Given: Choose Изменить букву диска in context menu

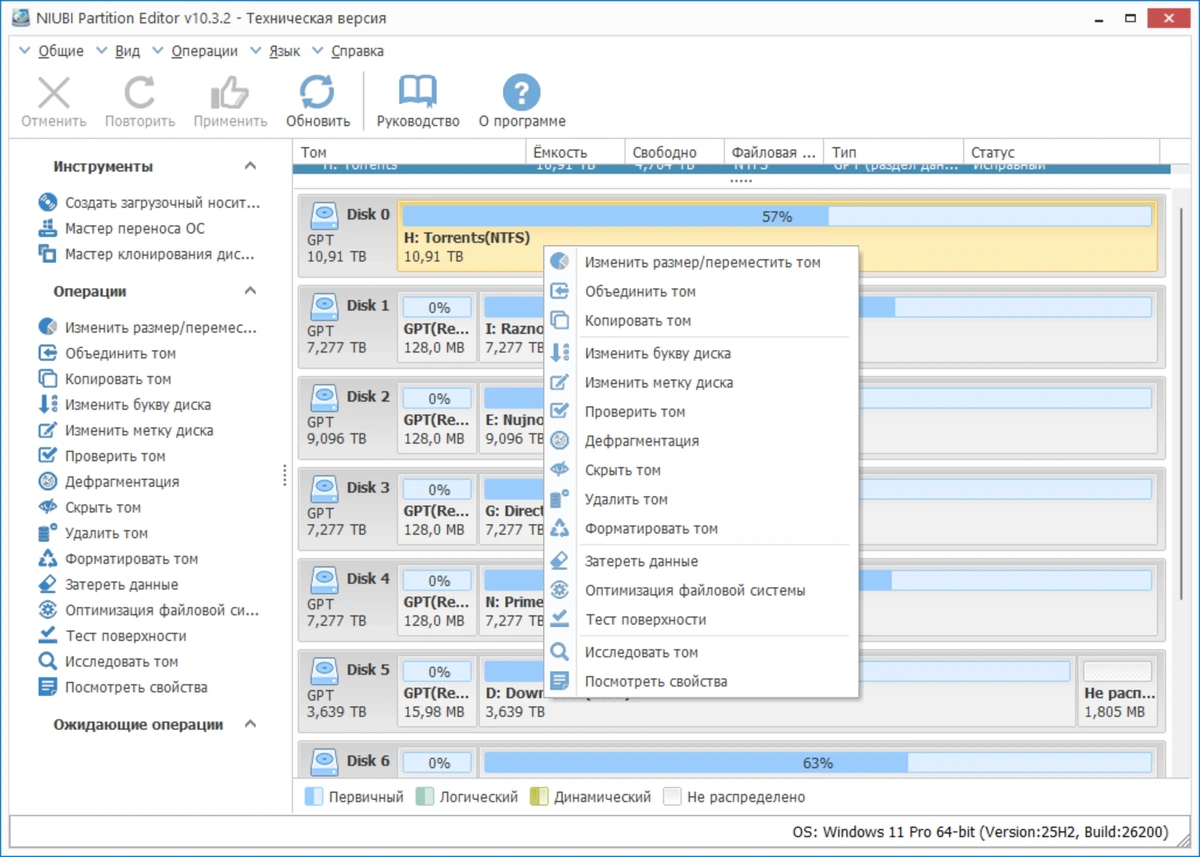Looking at the screenshot, I should 701,353.
